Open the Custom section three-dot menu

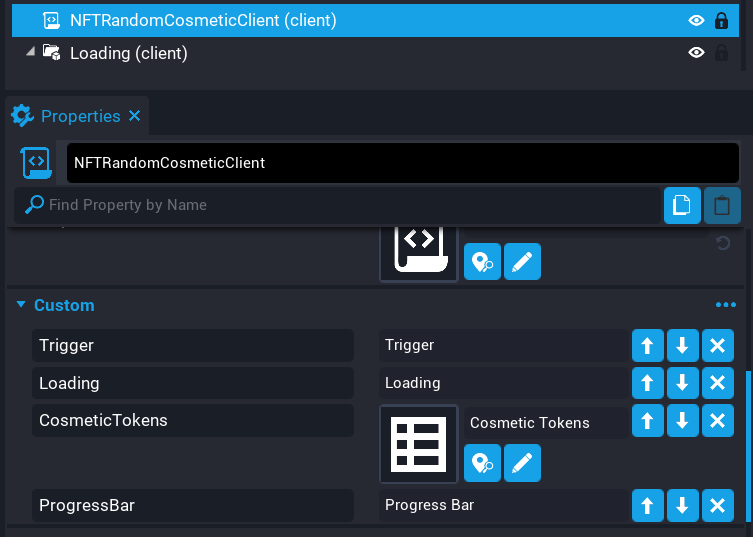tap(725, 305)
